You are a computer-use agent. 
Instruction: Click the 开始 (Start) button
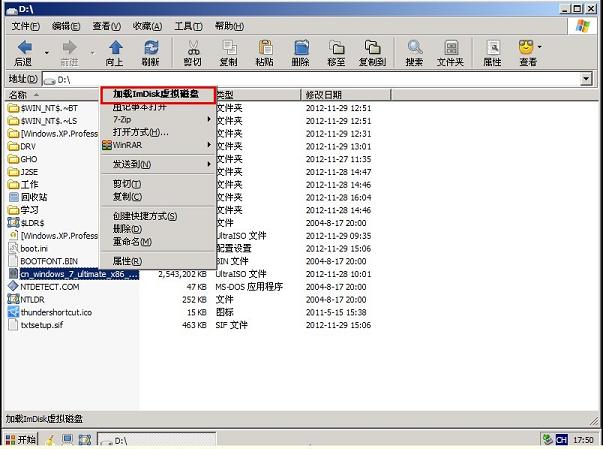(21, 439)
